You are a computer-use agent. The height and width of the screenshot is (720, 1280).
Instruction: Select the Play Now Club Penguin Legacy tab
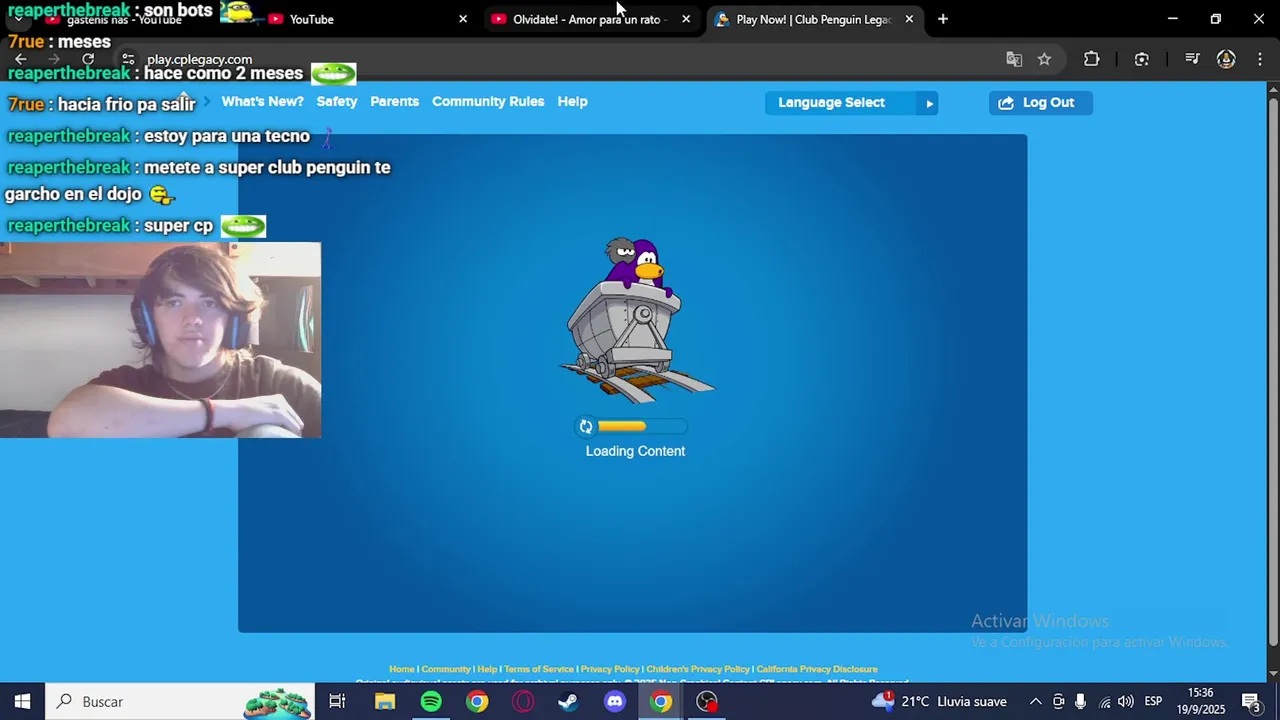813,19
